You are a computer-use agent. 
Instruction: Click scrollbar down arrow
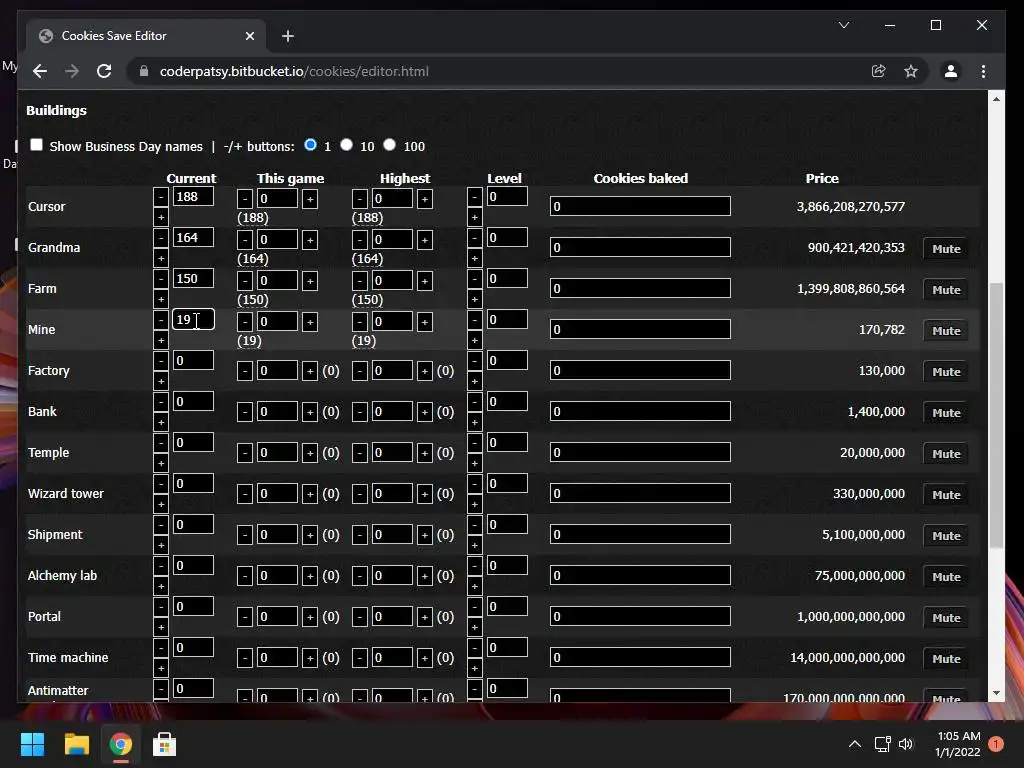pos(996,693)
